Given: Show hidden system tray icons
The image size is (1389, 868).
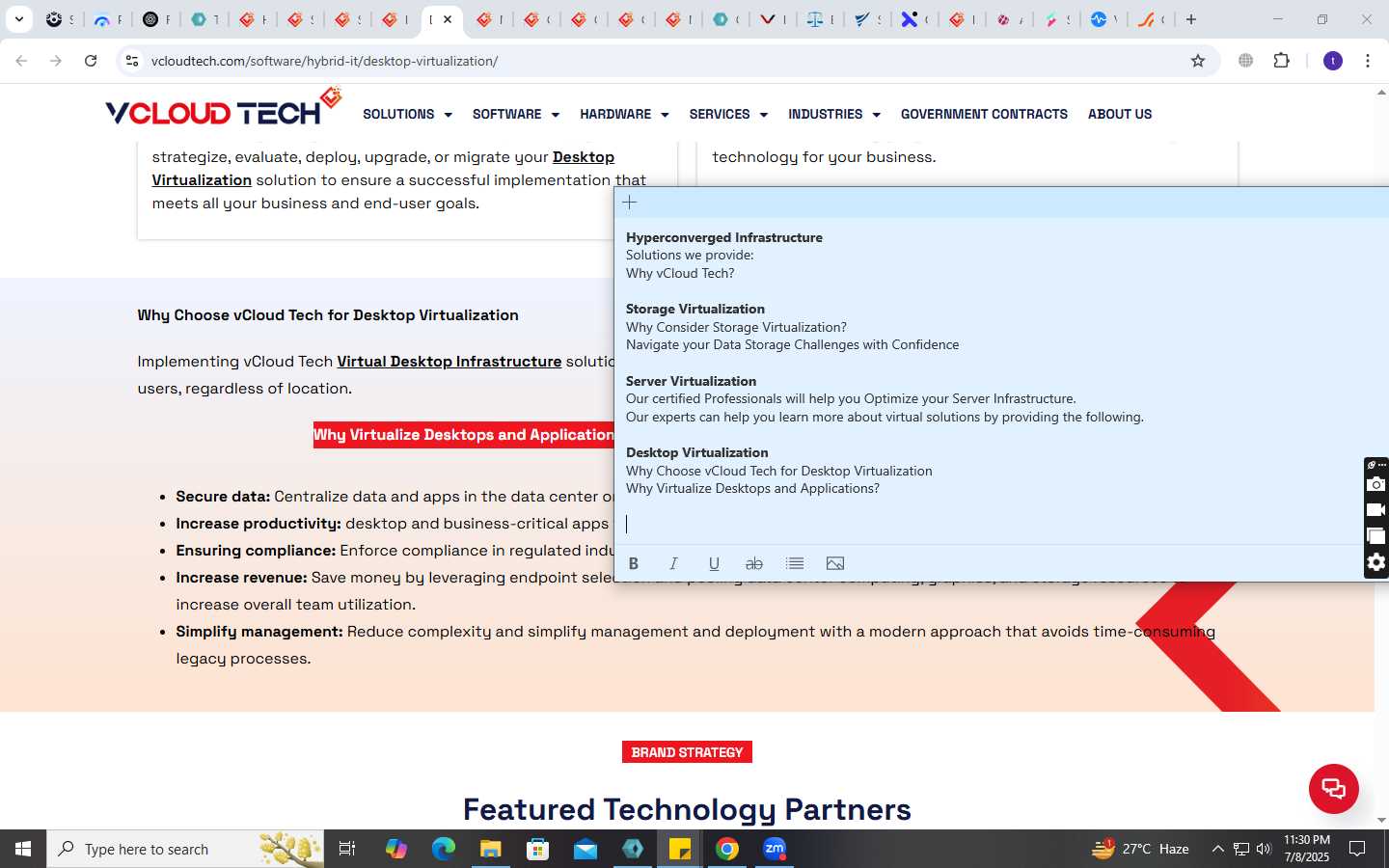Looking at the screenshot, I should (1217, 849).
